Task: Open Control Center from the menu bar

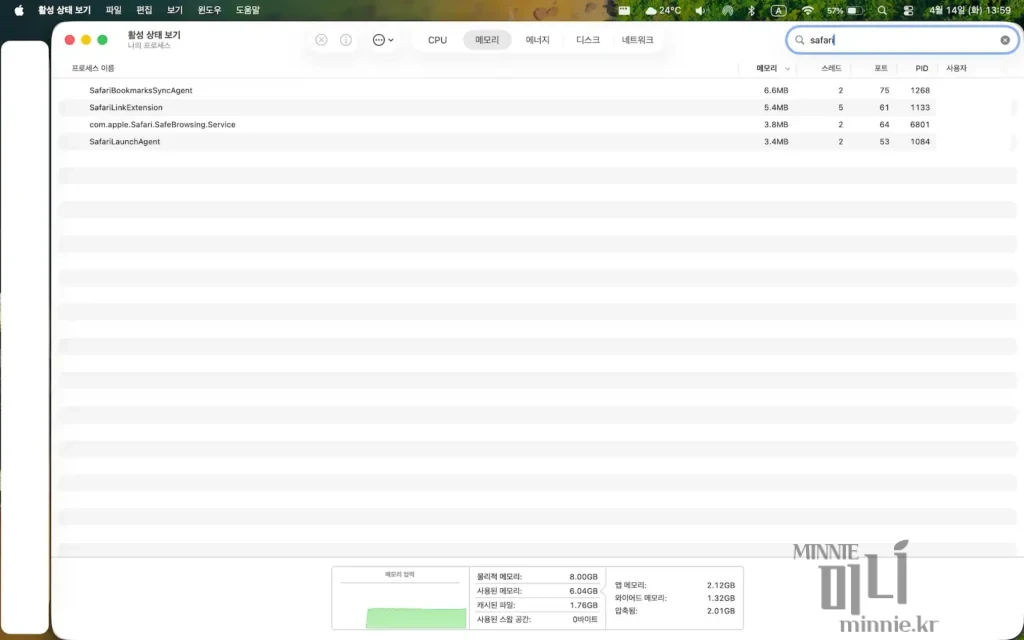Action: tap(907, 10)
